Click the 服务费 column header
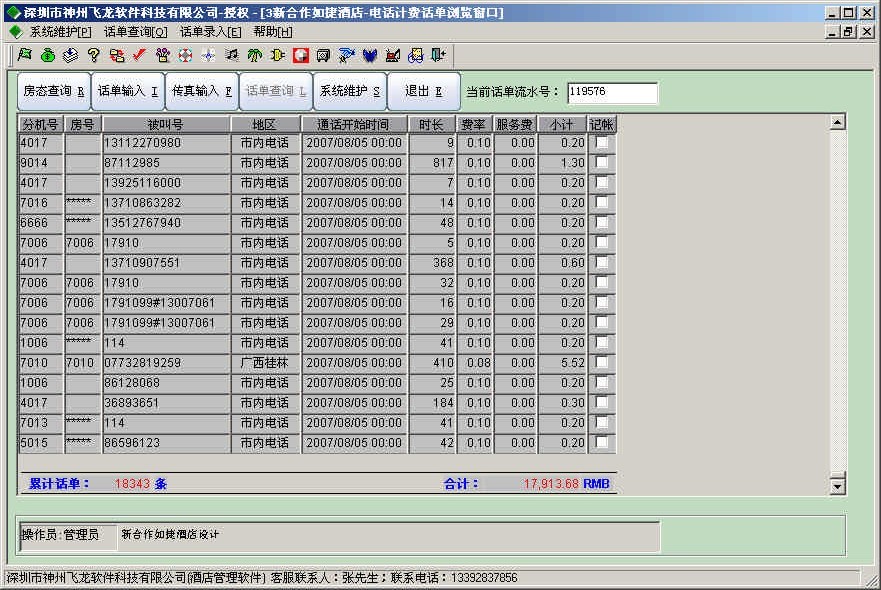Viewport: 881px width, 590px height. (515, 125)
